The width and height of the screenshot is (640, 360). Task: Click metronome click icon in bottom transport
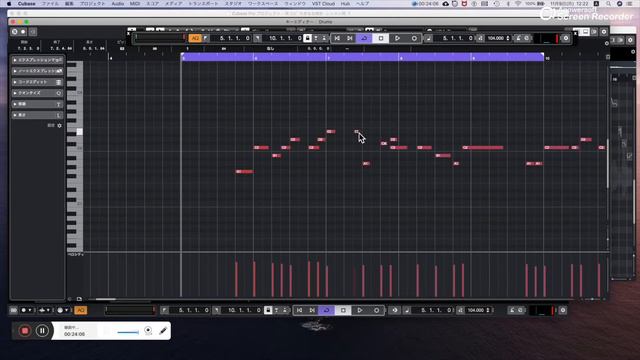pos(512,310)
